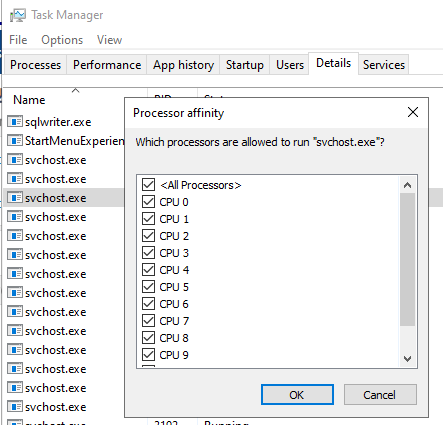The image size is (443, 425).
Task: Uncheck the CPU 0 checkbox
Action: (148, 201)
